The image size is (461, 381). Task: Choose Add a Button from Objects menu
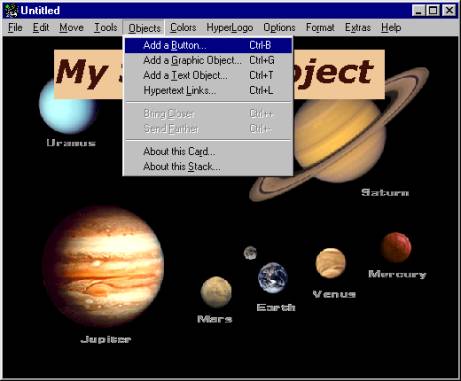208,45
